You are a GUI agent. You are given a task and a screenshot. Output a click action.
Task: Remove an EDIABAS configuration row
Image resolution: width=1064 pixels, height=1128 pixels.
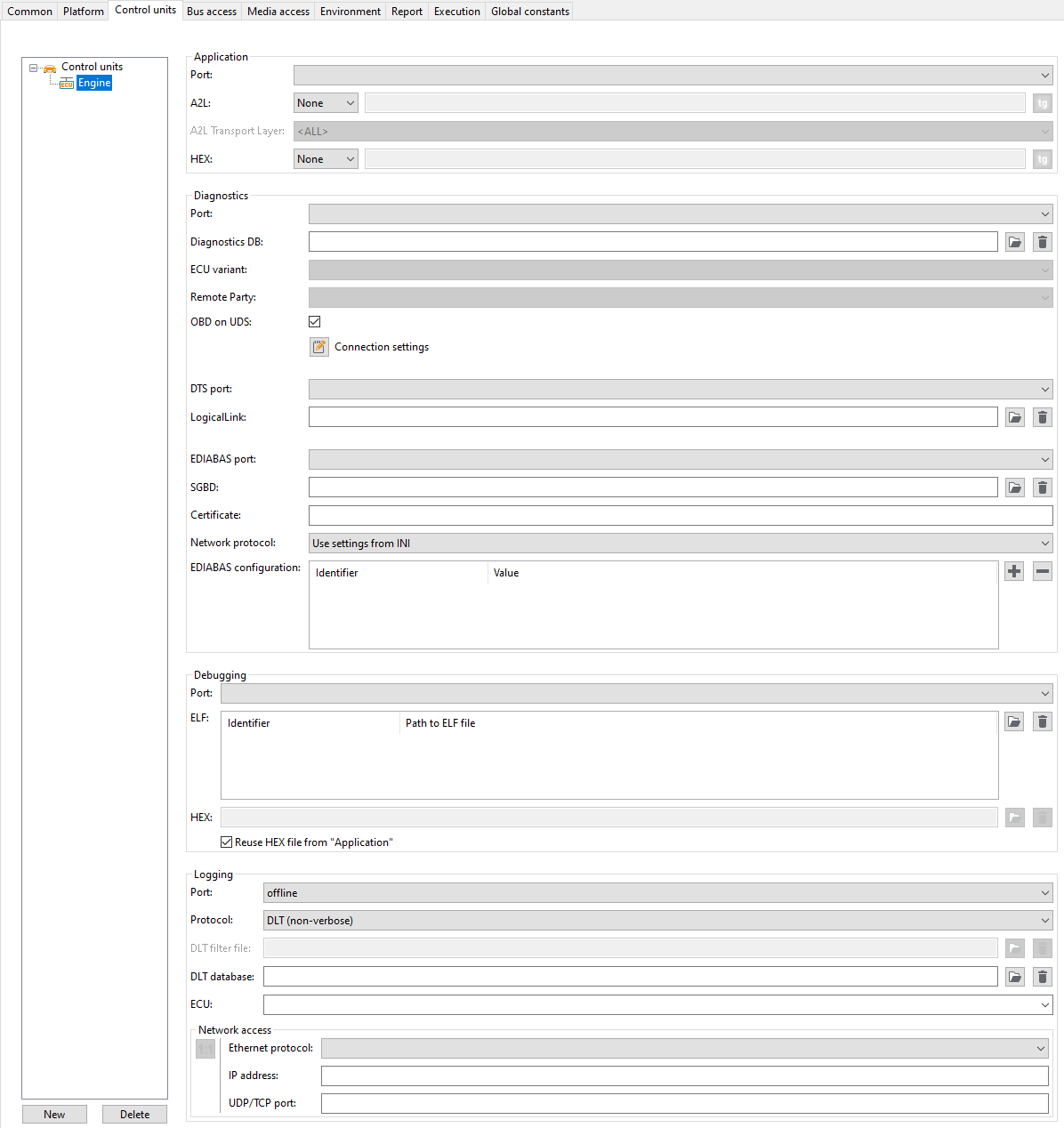click(x=1043, y=571)
